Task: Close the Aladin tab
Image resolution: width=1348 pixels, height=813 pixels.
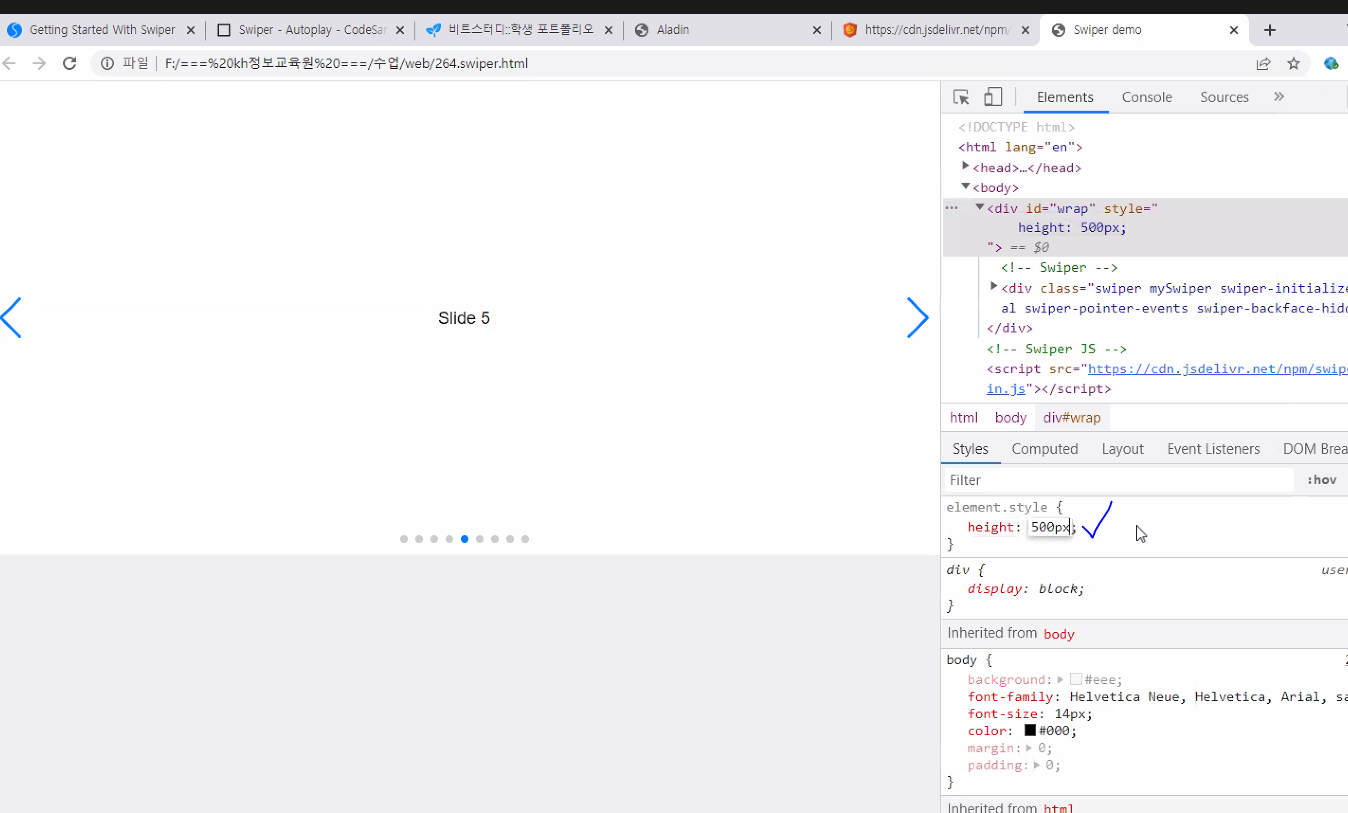Action: pos(817,30)
